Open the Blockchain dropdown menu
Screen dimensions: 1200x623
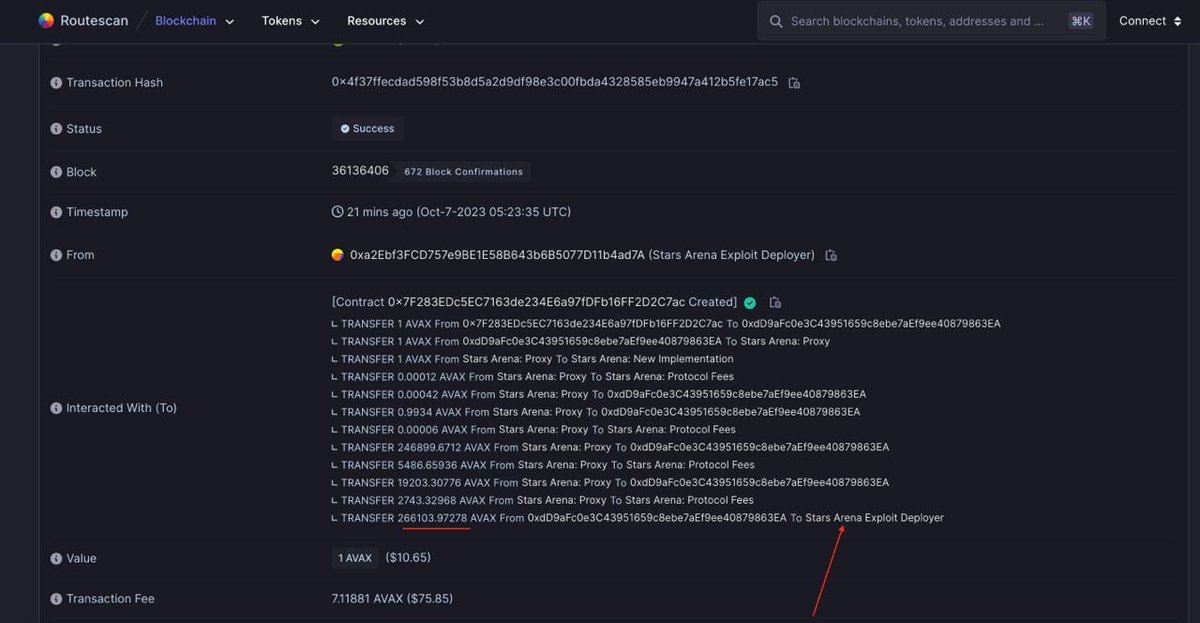pos(195,21)
